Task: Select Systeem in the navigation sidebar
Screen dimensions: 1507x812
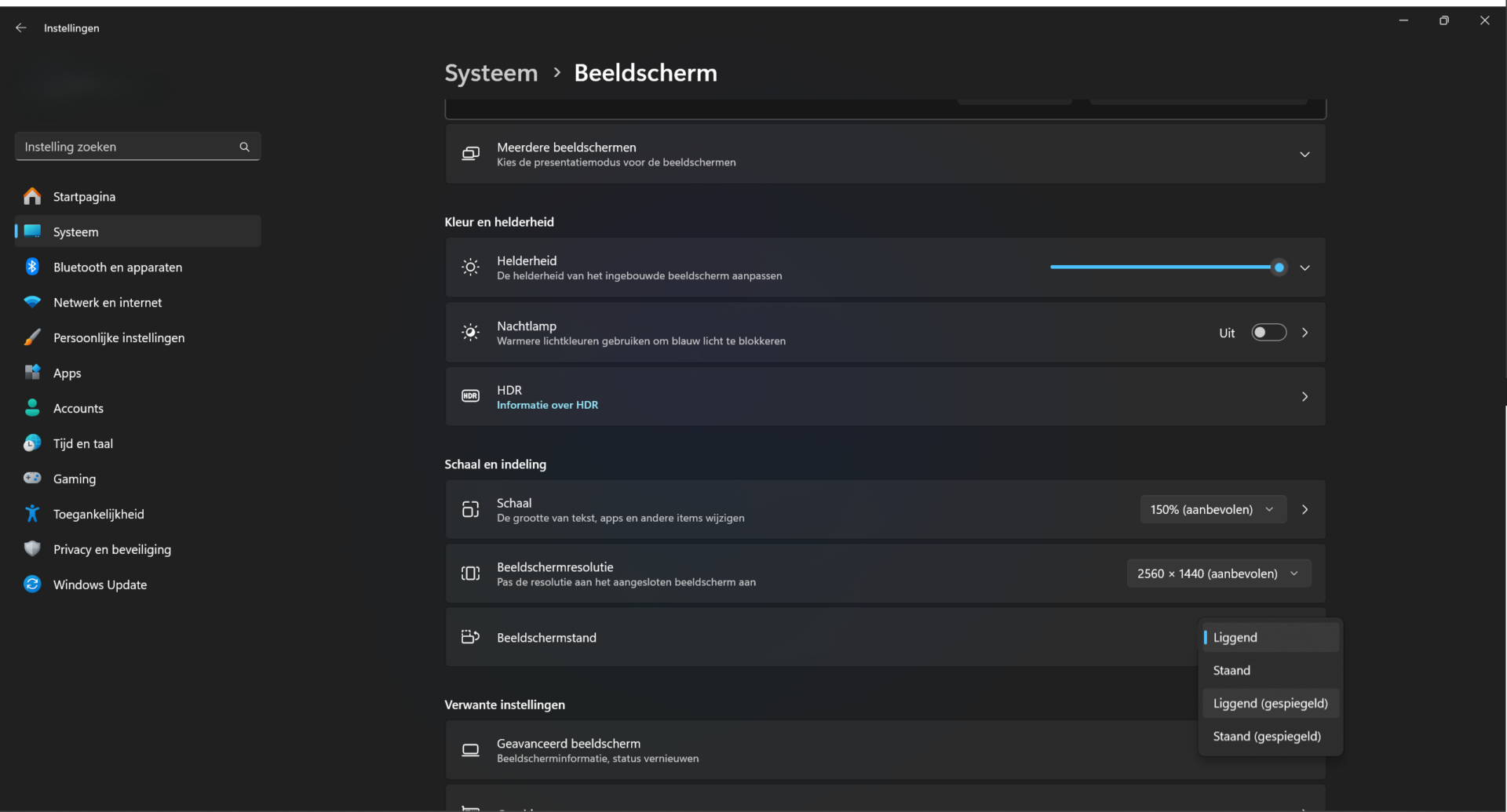Action: pos(75,231)
